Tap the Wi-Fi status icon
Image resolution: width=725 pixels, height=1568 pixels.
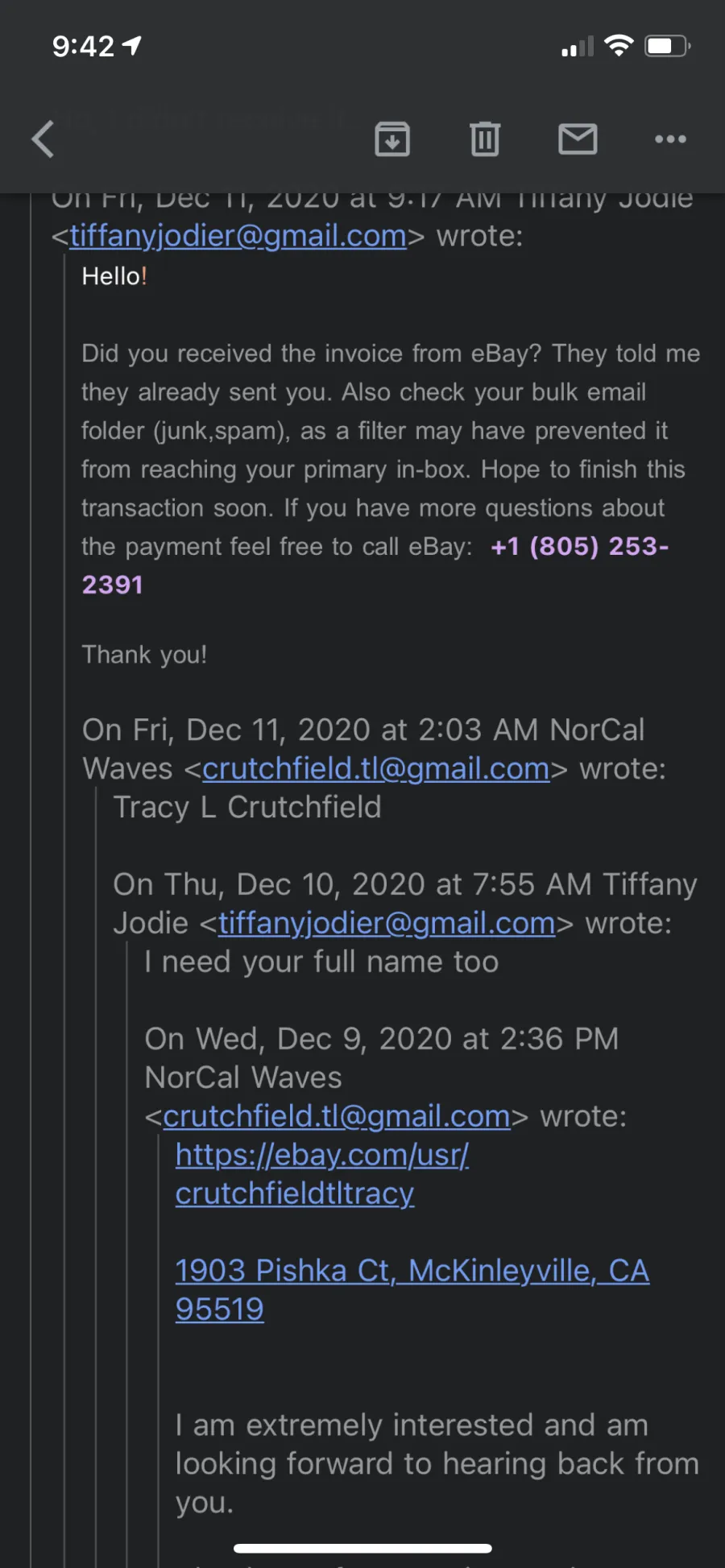tap(619, 46)
